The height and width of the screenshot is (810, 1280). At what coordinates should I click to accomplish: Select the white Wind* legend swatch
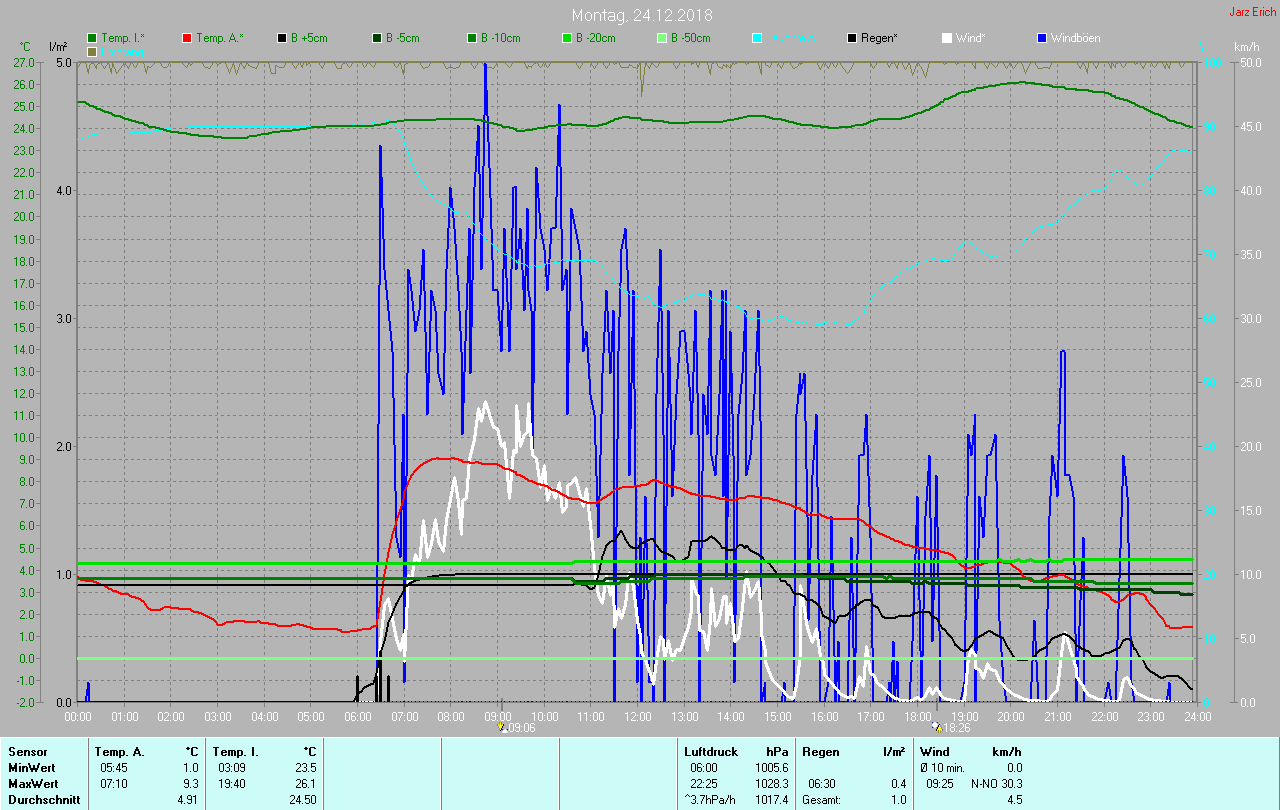coord(947,38)
